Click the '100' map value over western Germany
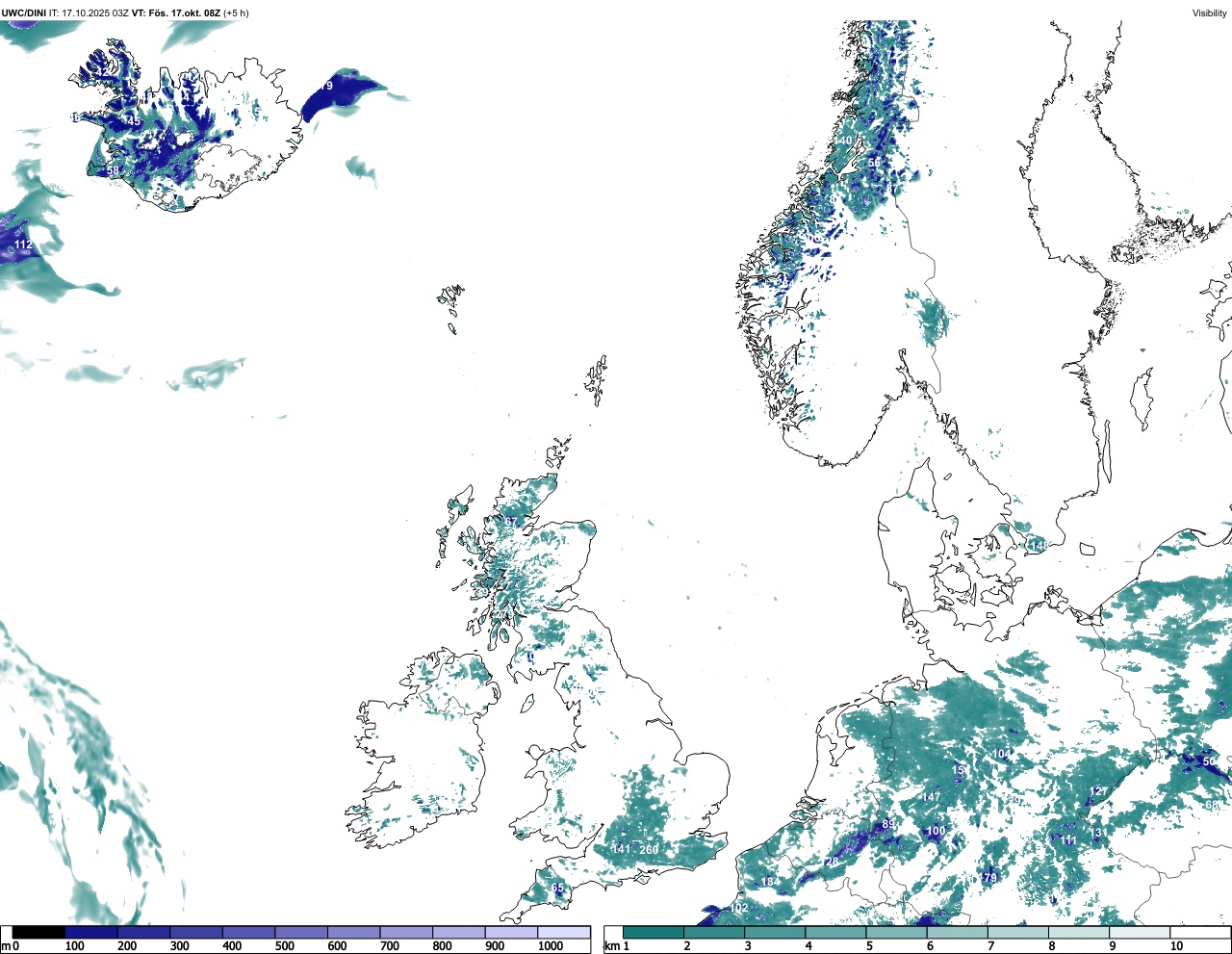1232x954 pixels. coord(936,831)
